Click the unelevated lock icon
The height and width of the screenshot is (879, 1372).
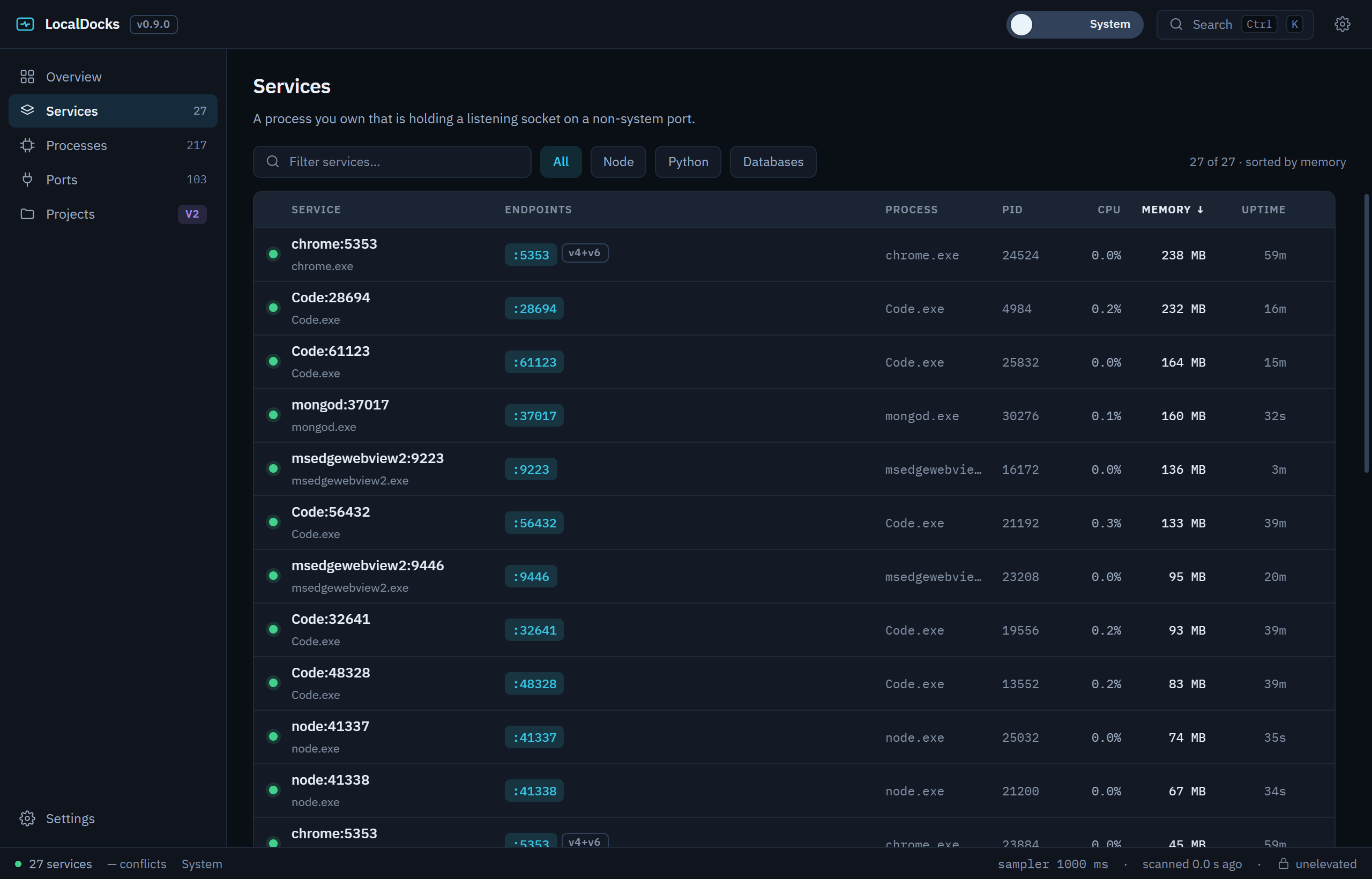[1283, 863]
